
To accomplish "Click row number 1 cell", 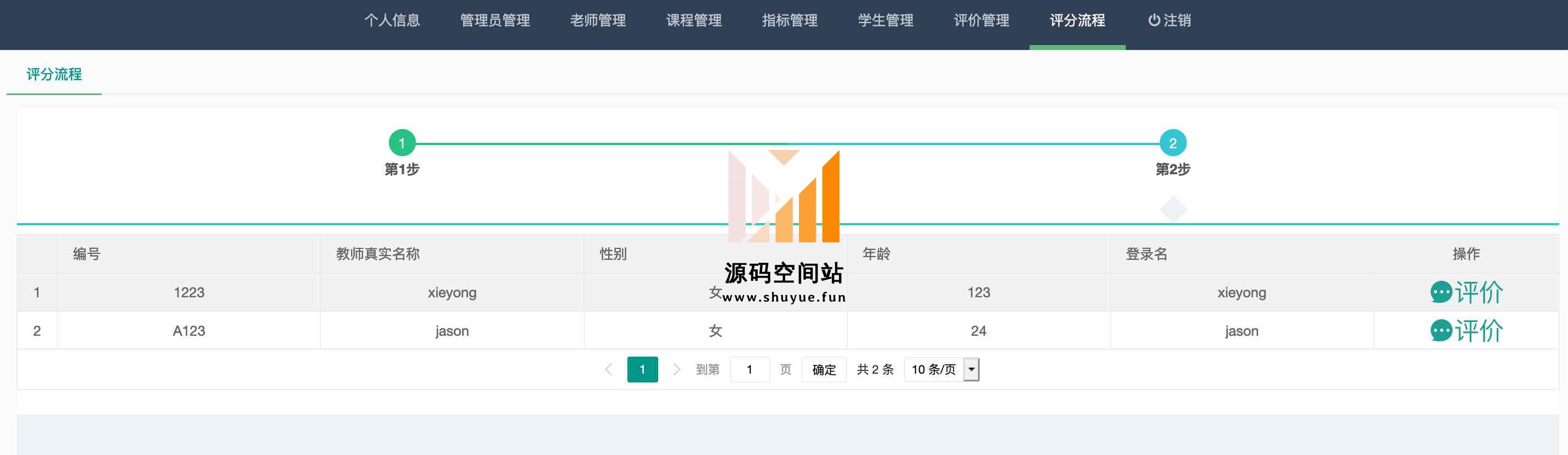I will [x=37, y=292].
